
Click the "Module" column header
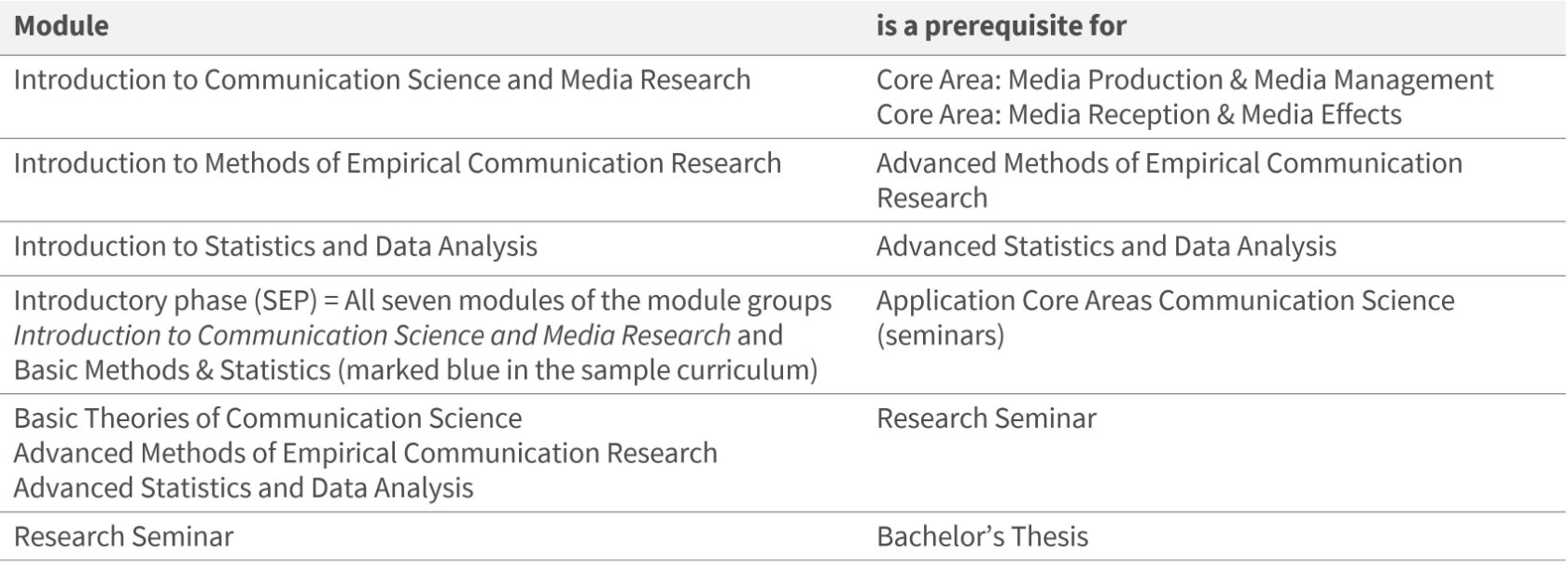tap(62, 26)
